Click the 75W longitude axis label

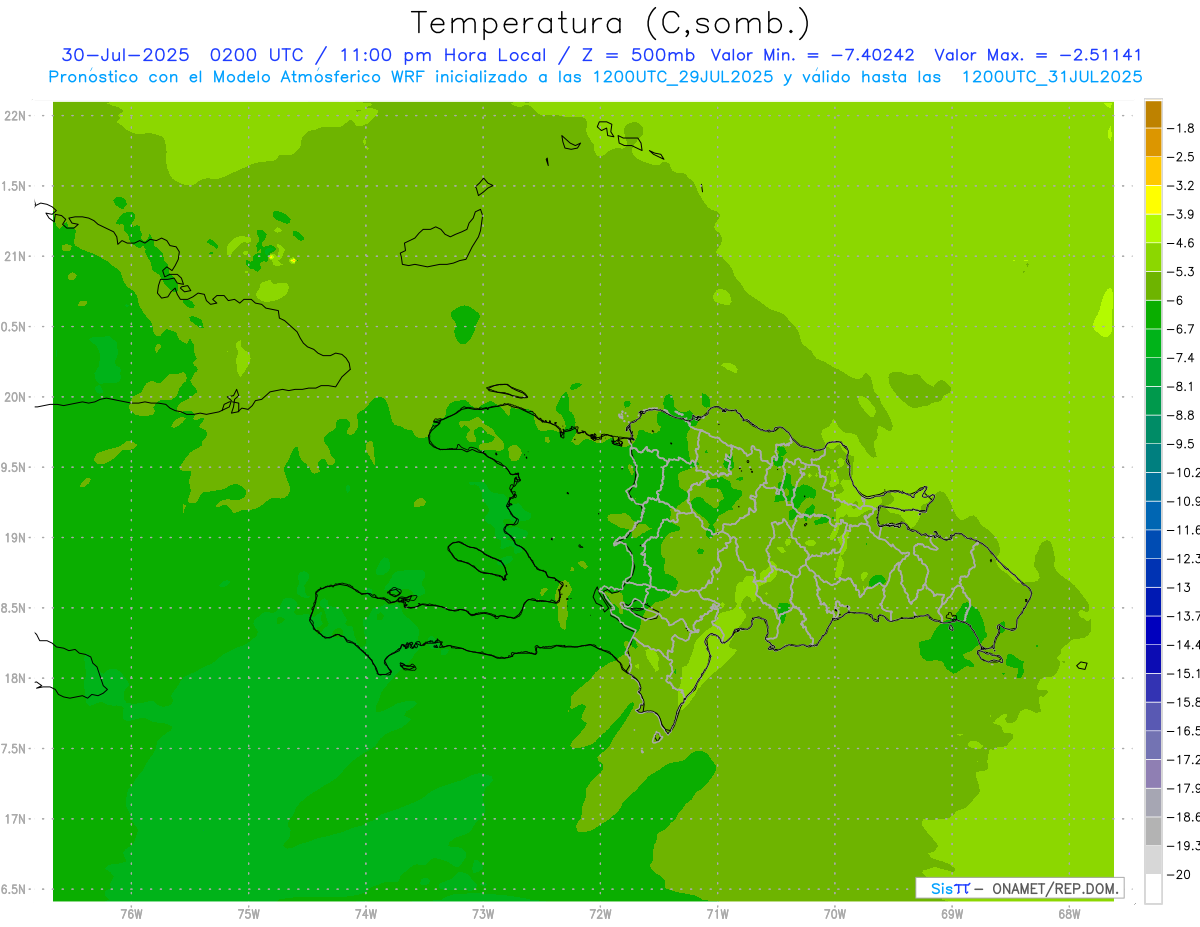point(249,912)
